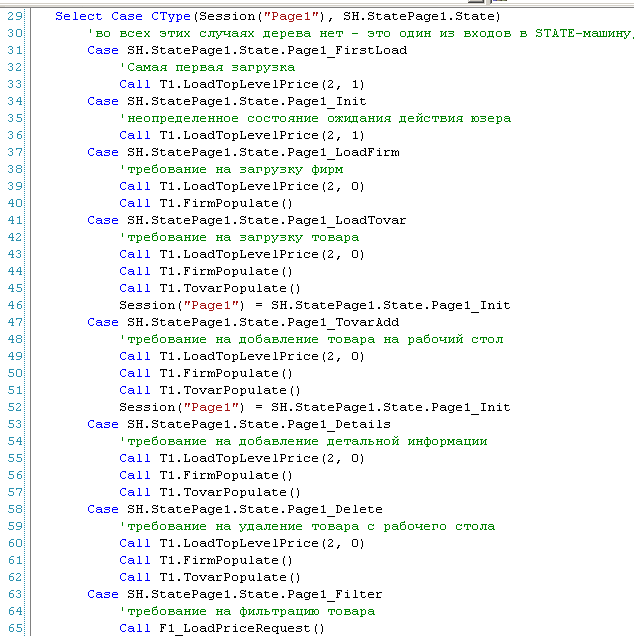Click the Select Case CType line 29
The image size is (634, 636).
pyautogui.click(x=278, y=16)
